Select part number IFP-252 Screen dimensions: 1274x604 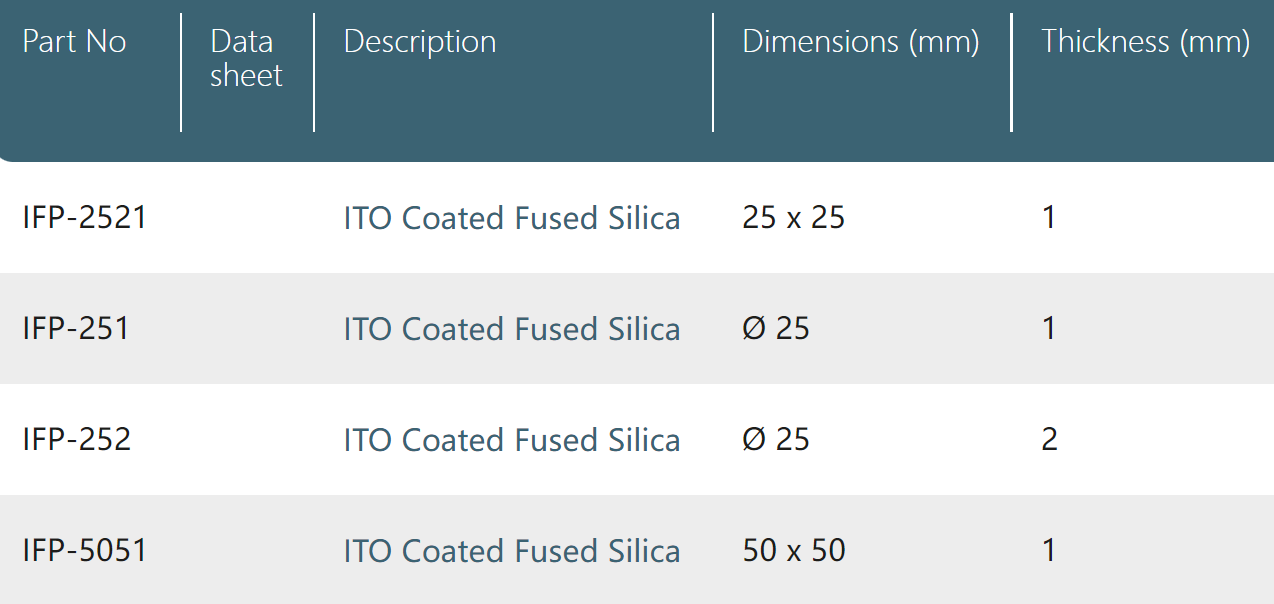point(77,440)
